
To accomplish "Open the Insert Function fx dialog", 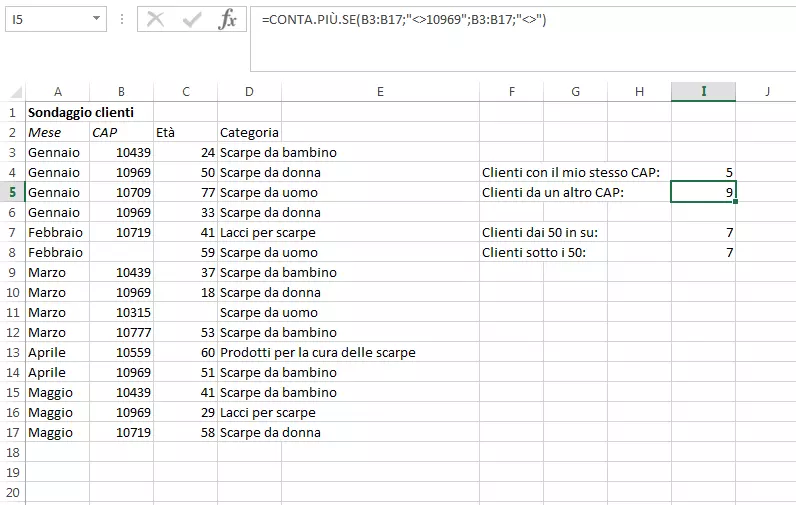I will click(x=228, y=19).
